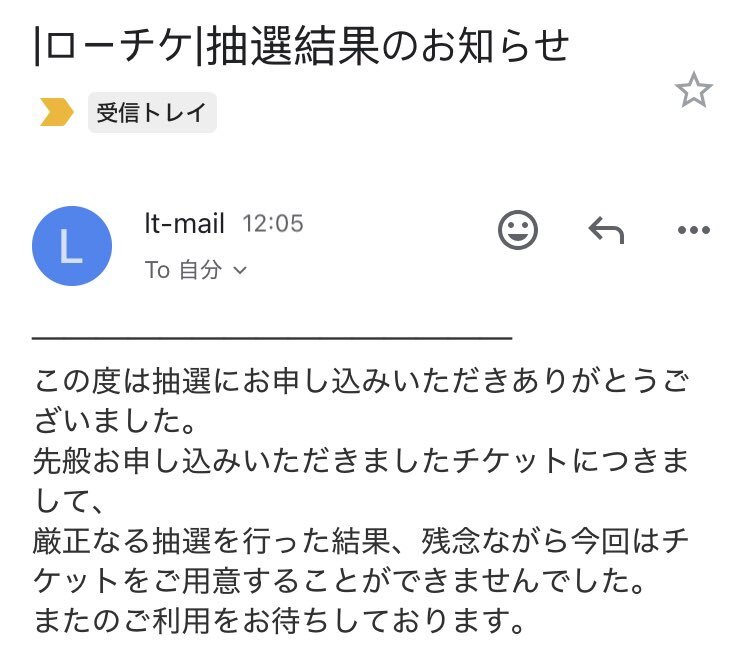The height and width of the screenshot is (651, 750).
Task: Open the three-dot more options menu
Action: pyautogui.click(x=693, y=231)
